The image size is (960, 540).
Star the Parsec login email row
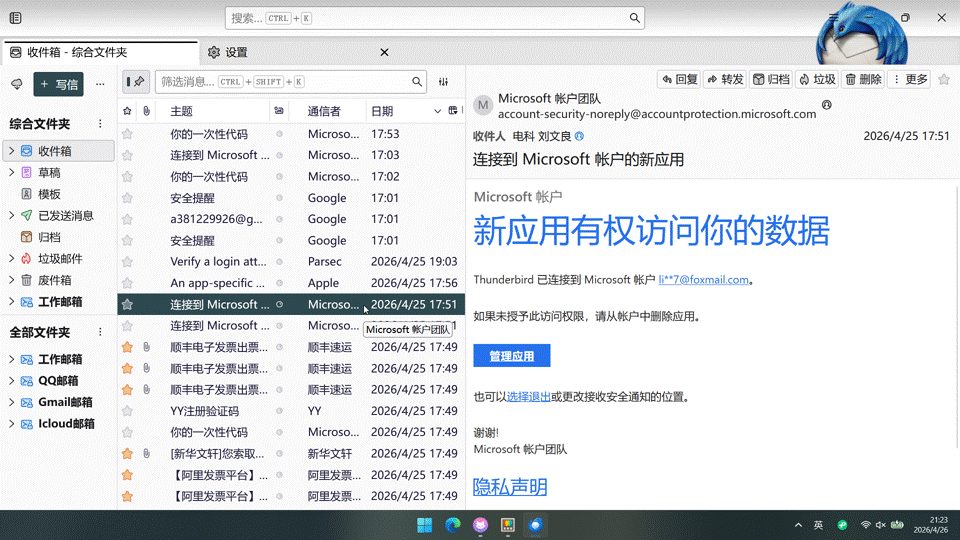(127, 262)
